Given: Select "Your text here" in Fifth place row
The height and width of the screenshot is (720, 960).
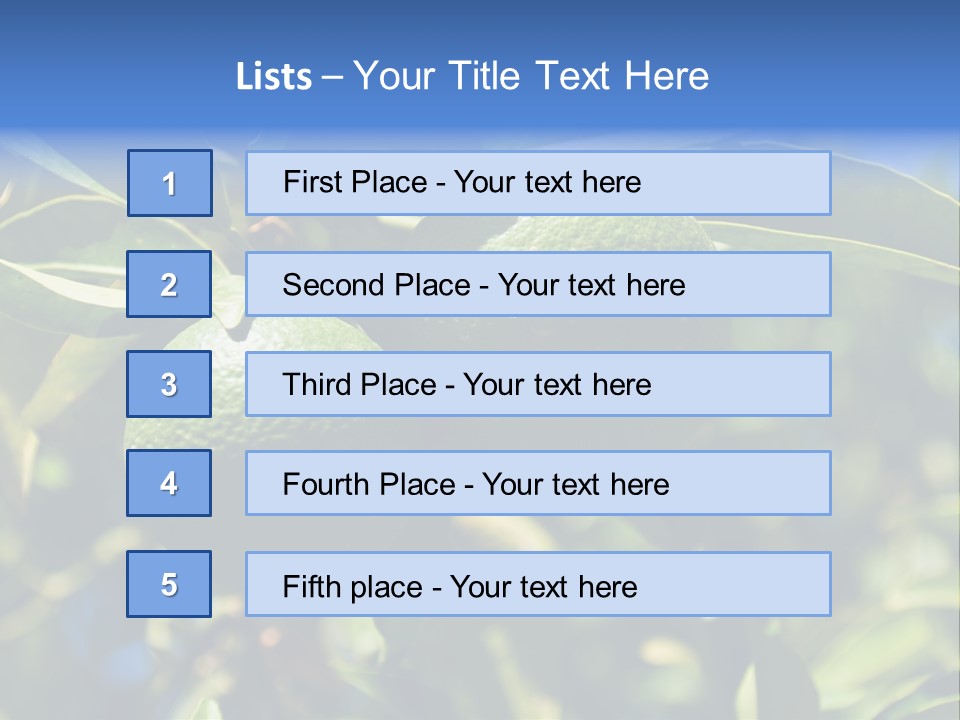Looking at the screenshot, I should point(543,586).
